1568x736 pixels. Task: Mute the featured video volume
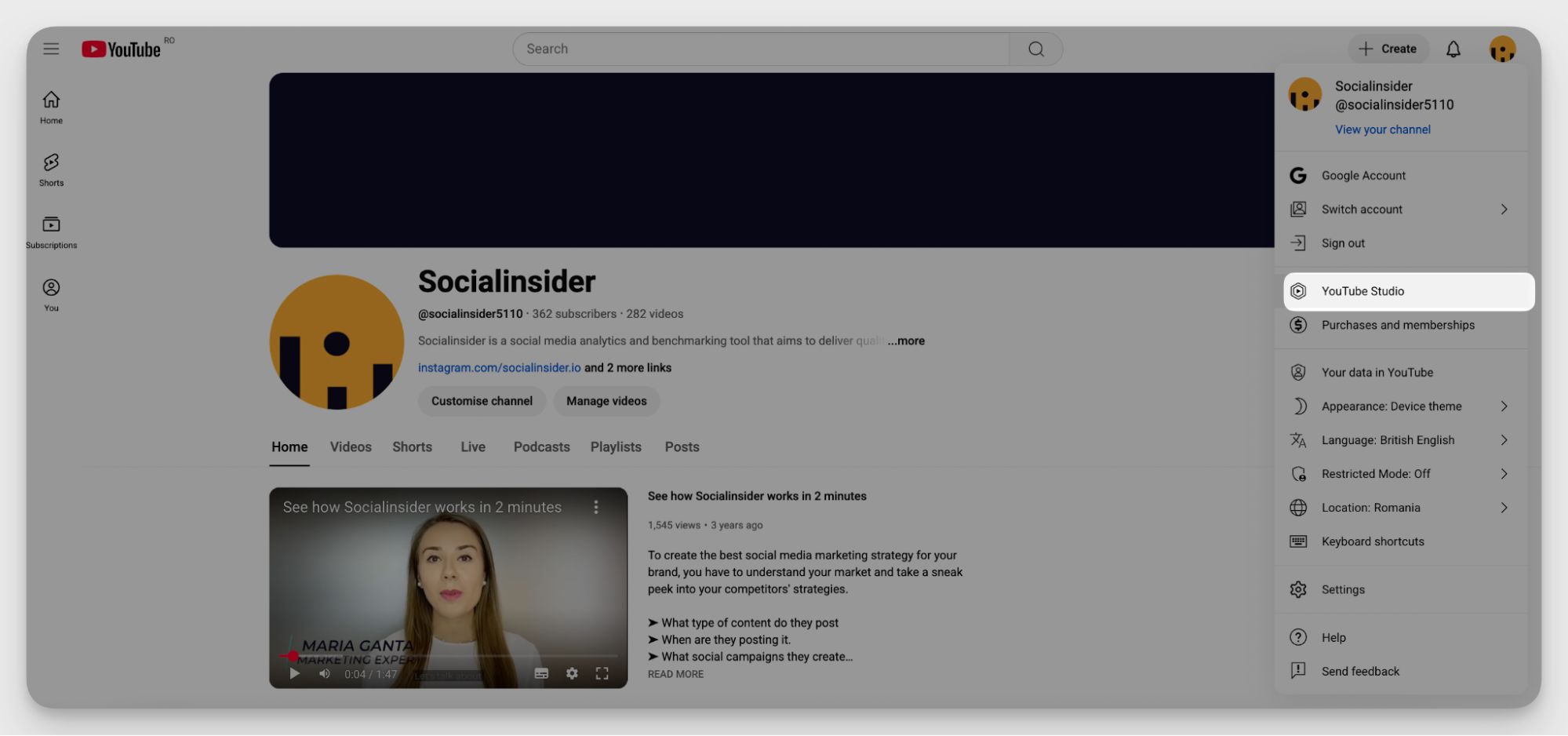point(325,673)
